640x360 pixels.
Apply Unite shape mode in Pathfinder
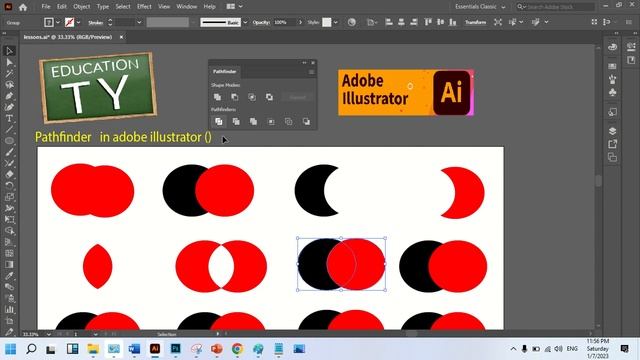click(x=217, y=97)
